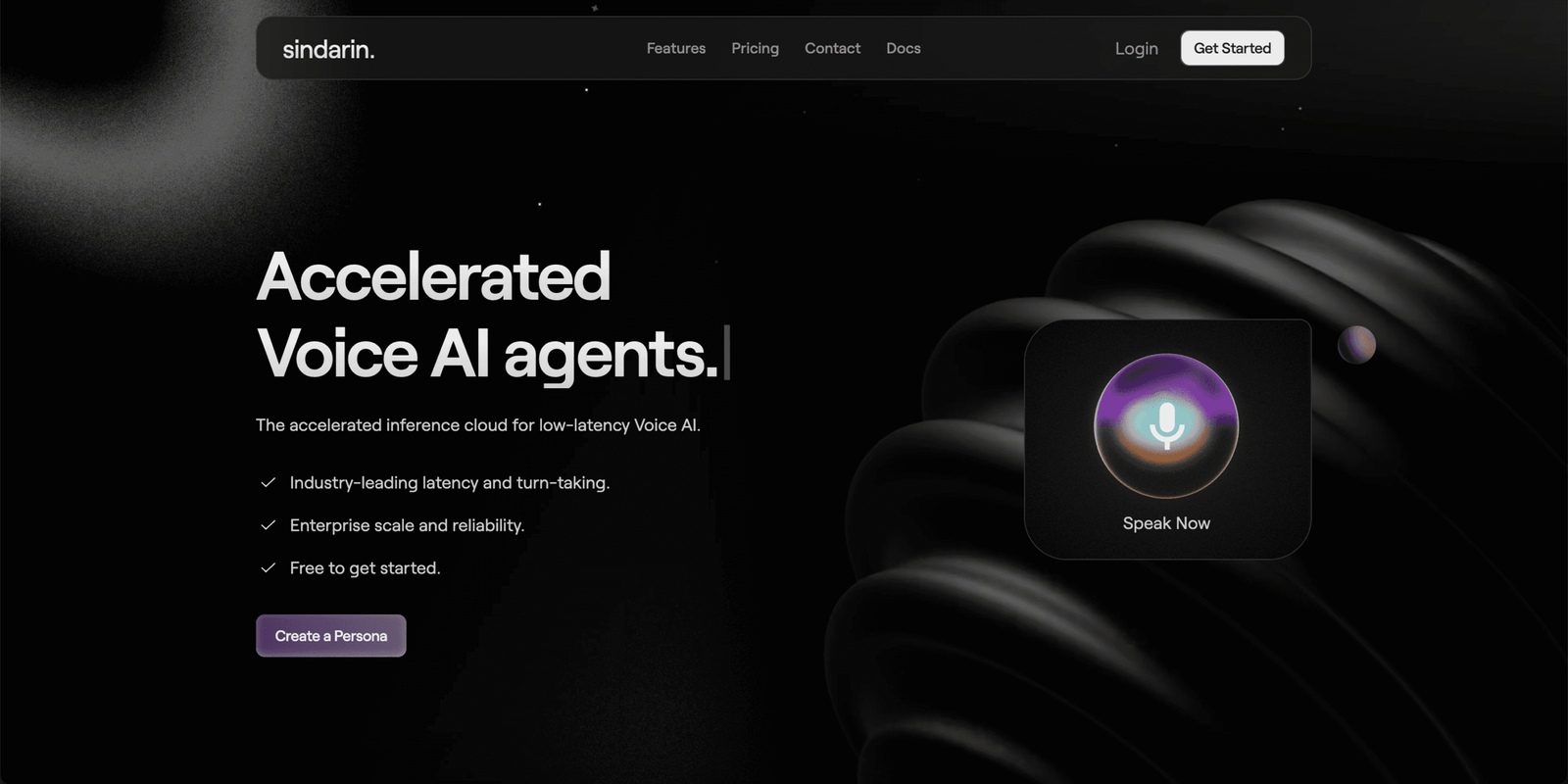This screenshot has height=784, width=1568.
Task: Click checkmark beside Industry-leading latency
Action: point(268,482)
